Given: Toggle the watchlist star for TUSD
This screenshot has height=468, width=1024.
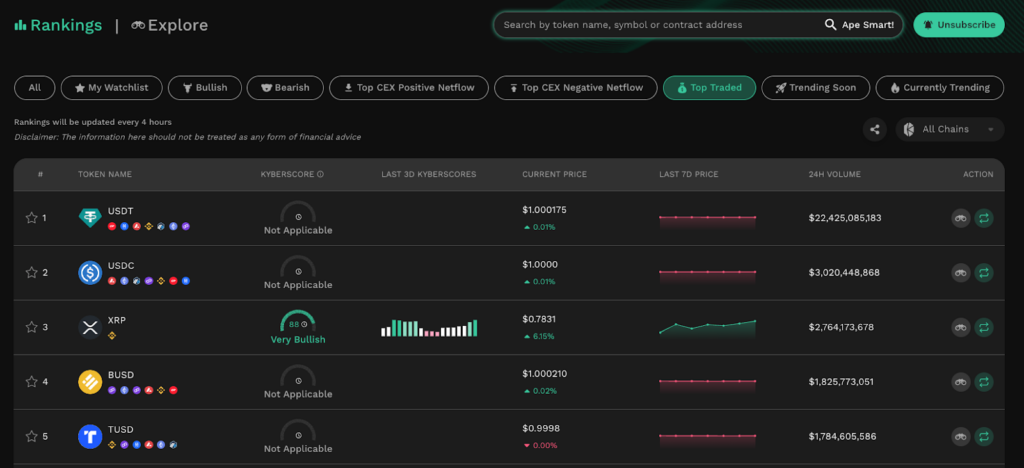Looking at the screenshot, I should pos(31,436).
